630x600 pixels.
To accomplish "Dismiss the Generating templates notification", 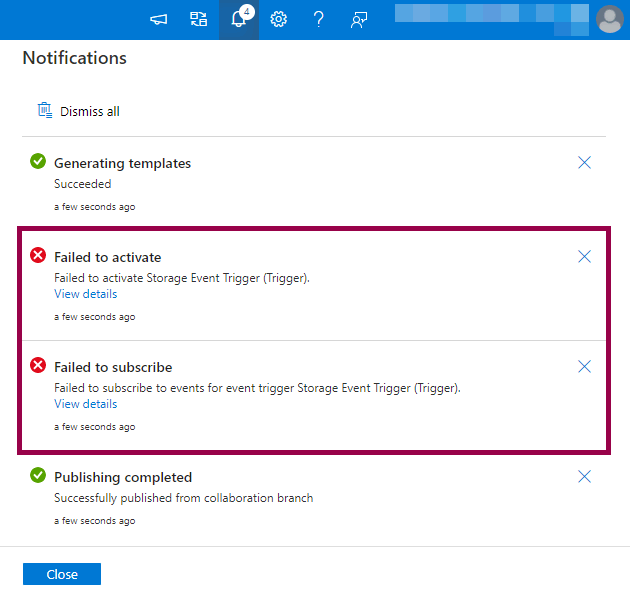I will pyautogui.click(x=585, y=163).
